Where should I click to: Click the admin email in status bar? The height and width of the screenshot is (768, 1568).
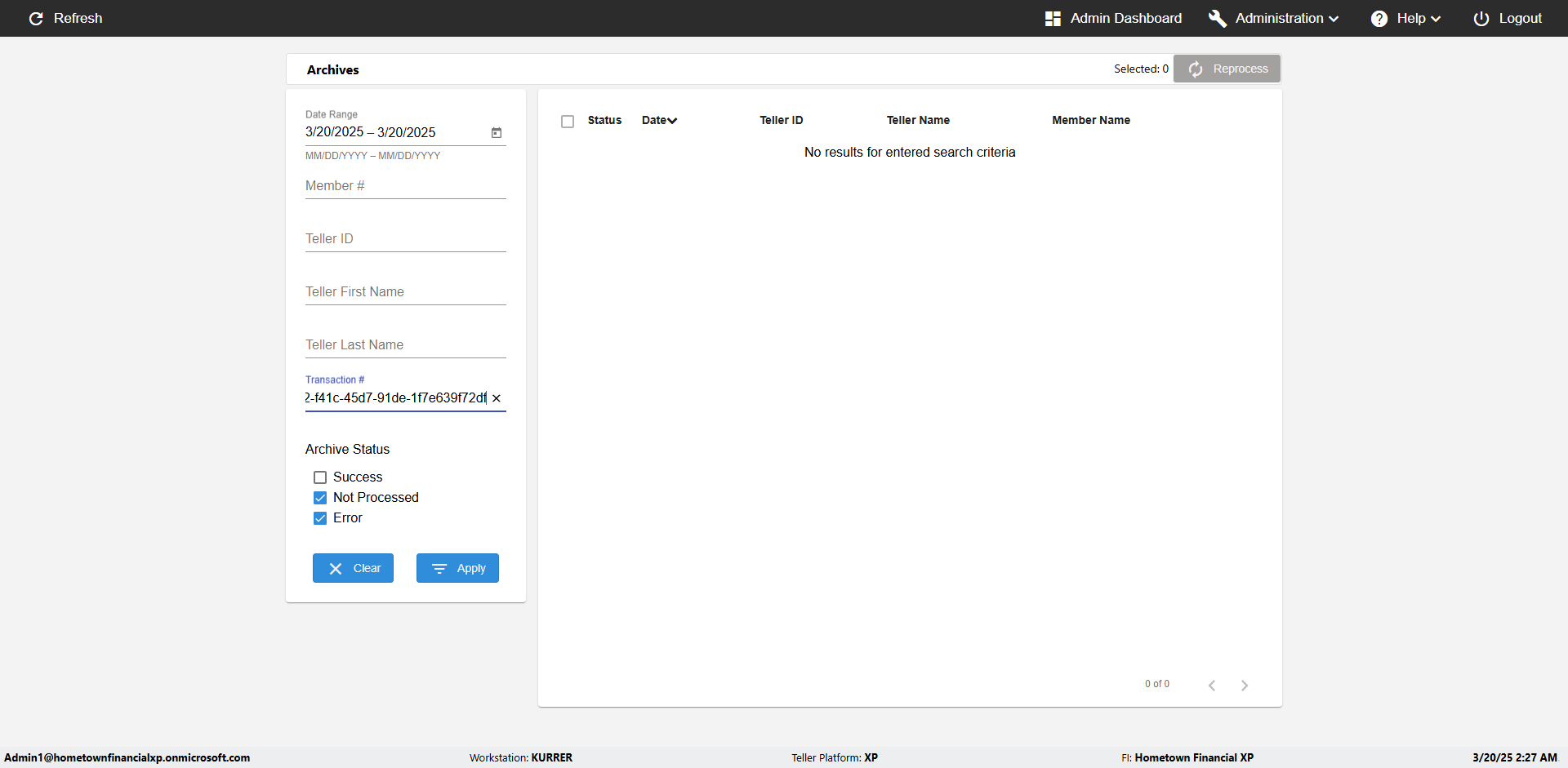point(127,757)
